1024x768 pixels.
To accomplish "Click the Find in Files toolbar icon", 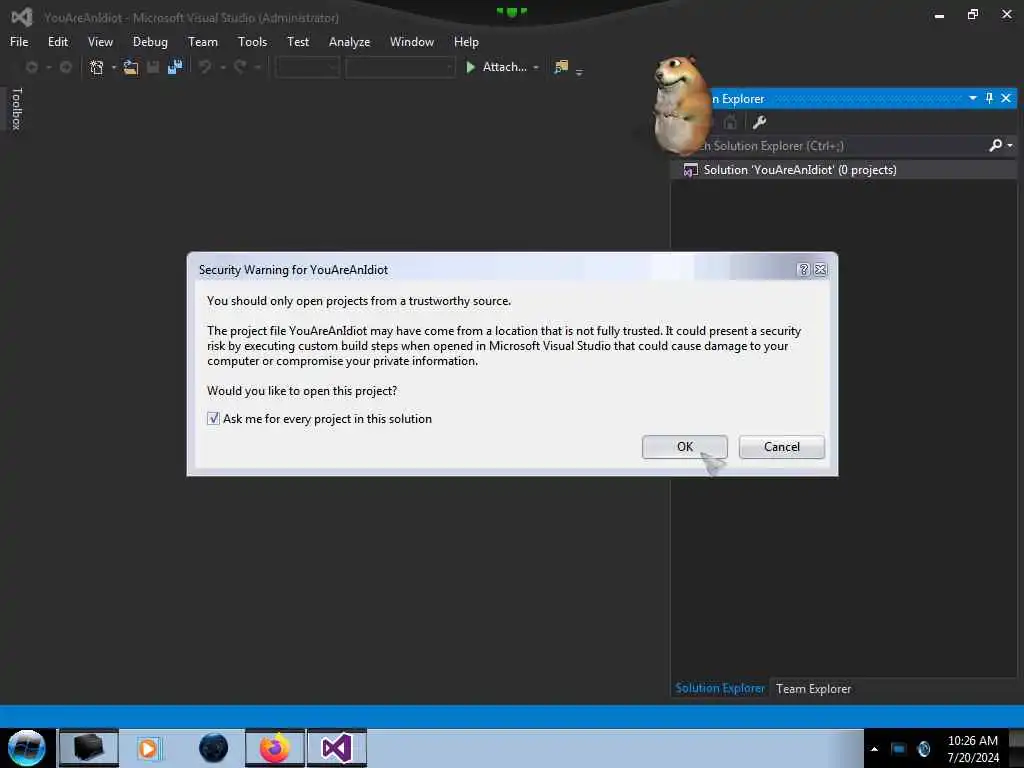I will click(561, 67).
